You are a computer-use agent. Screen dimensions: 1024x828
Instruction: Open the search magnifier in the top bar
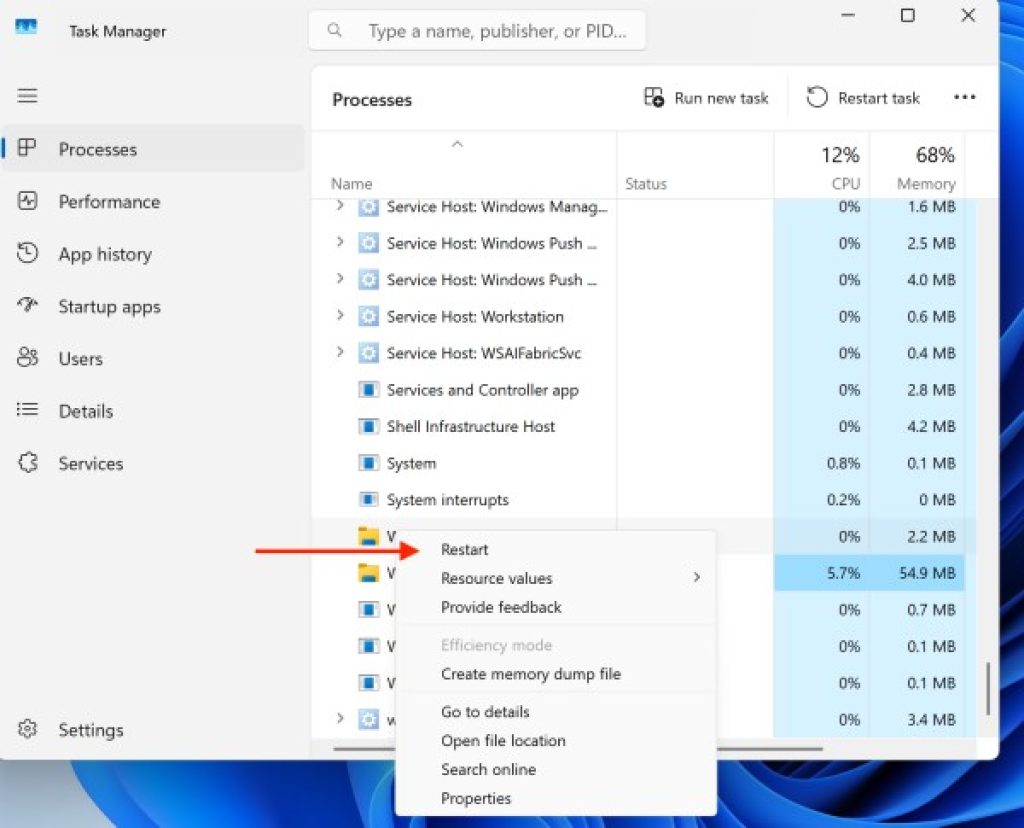coord(334,31)
